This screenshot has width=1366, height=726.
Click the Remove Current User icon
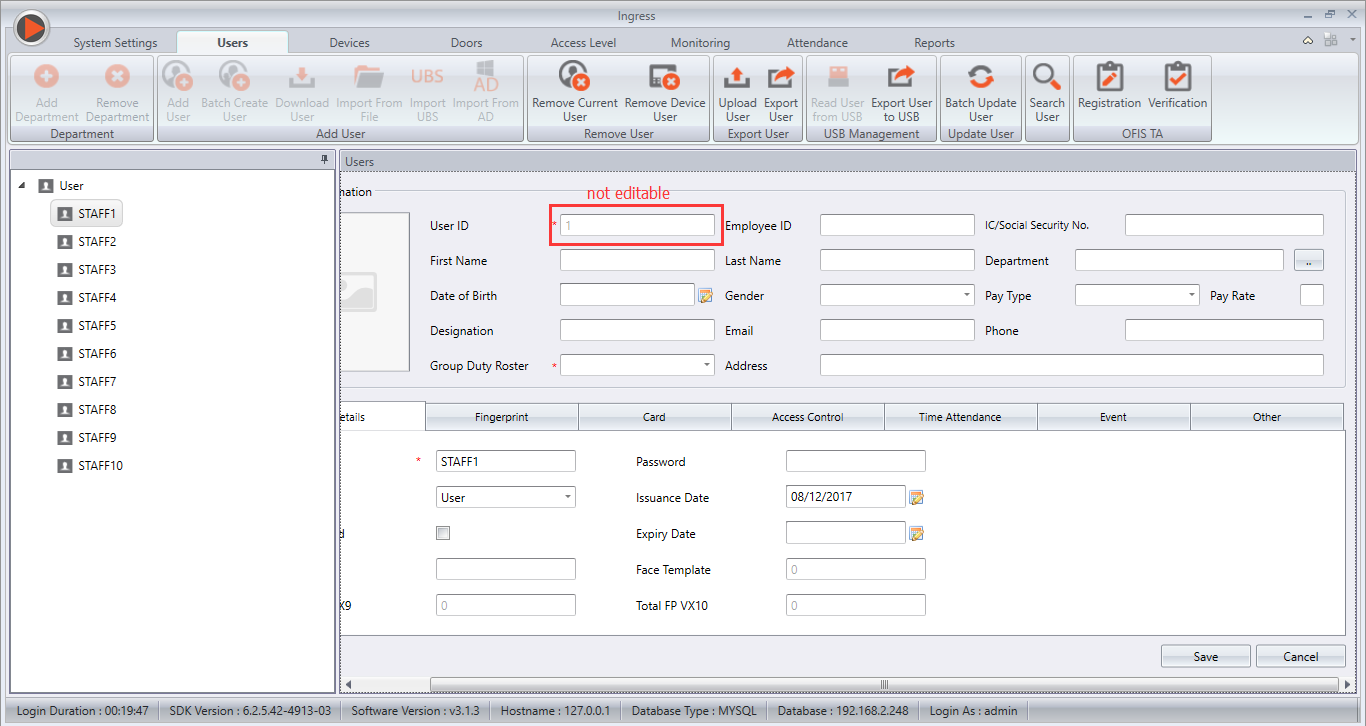[574, 78]
